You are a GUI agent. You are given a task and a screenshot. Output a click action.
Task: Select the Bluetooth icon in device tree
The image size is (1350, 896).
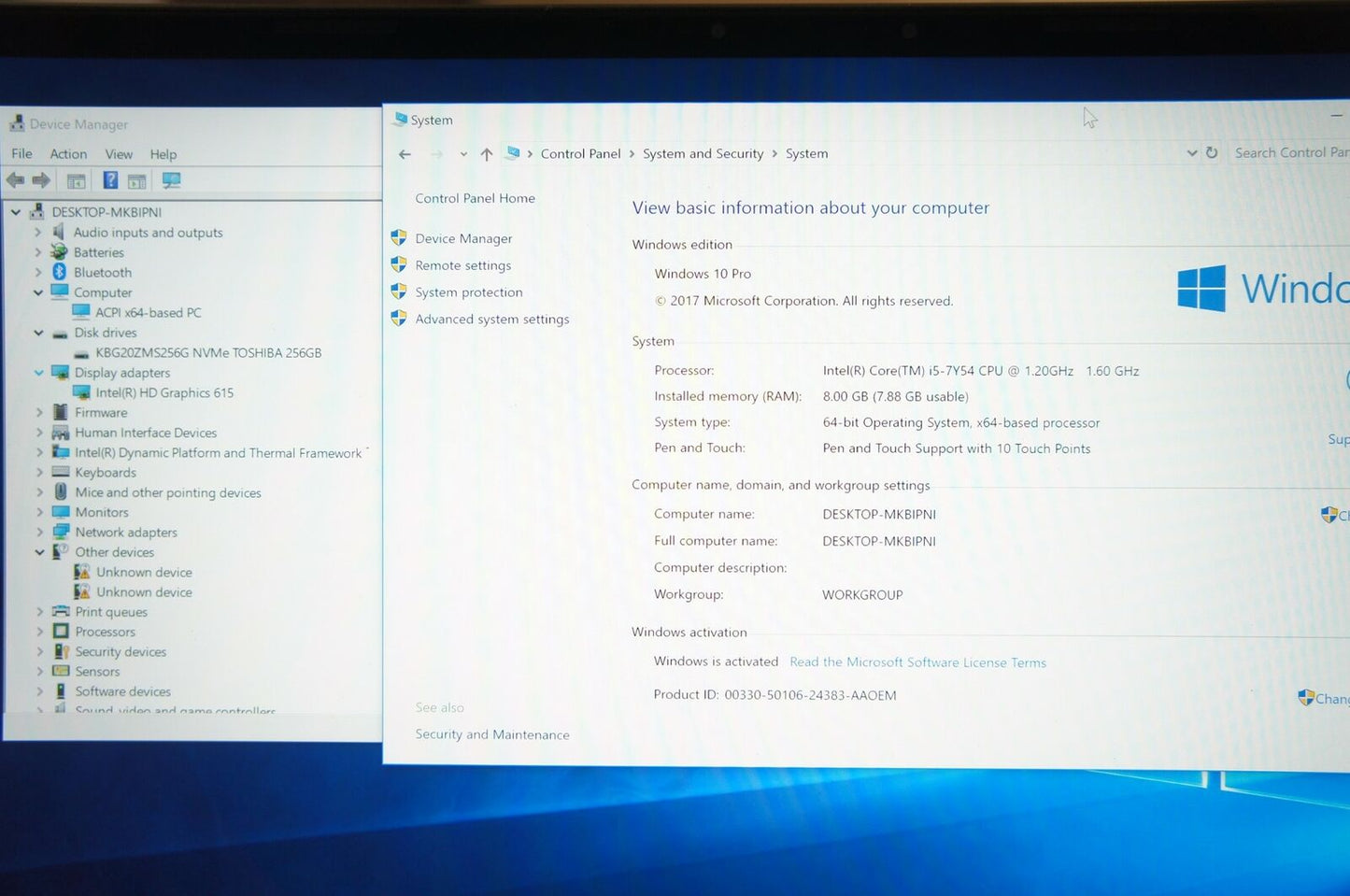60,272
